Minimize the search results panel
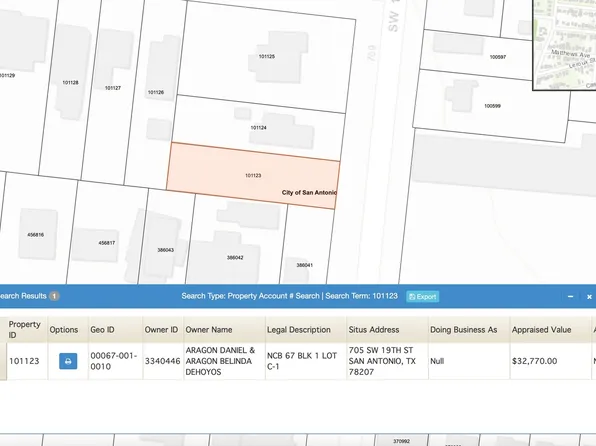596x446 pixels. [x=570, y=297]
